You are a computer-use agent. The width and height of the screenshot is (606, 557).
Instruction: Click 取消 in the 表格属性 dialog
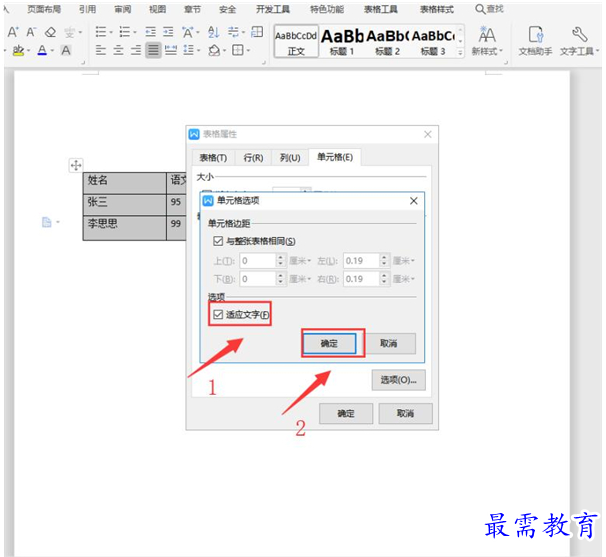click(x=405, y=414)
